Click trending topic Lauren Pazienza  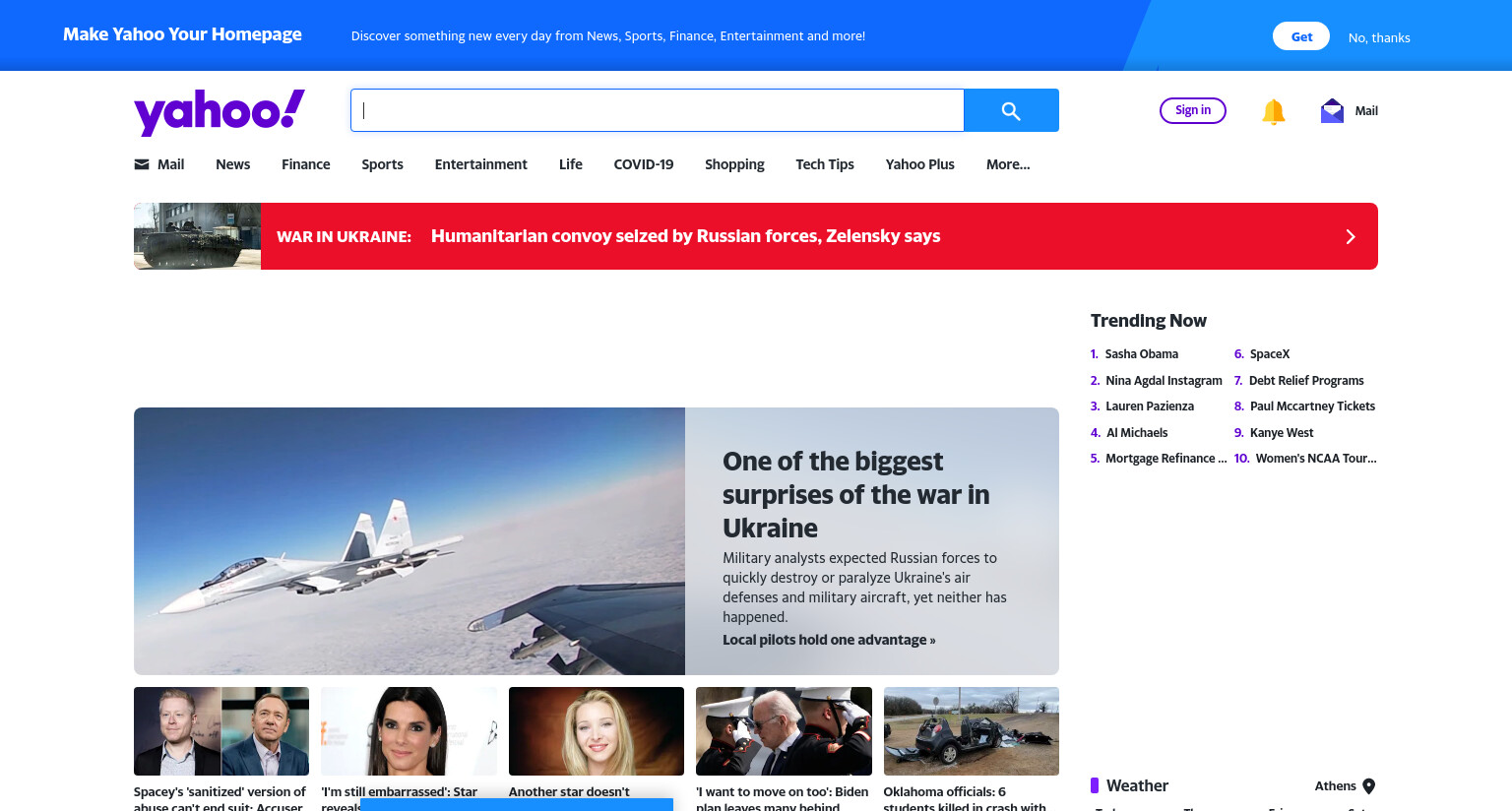coord(1150,406)
